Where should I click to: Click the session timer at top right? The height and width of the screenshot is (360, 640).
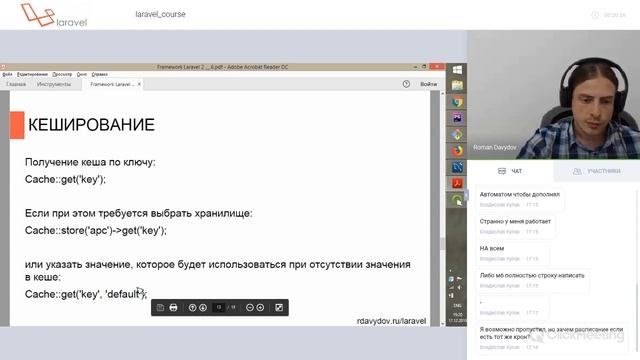coord(609,15)
